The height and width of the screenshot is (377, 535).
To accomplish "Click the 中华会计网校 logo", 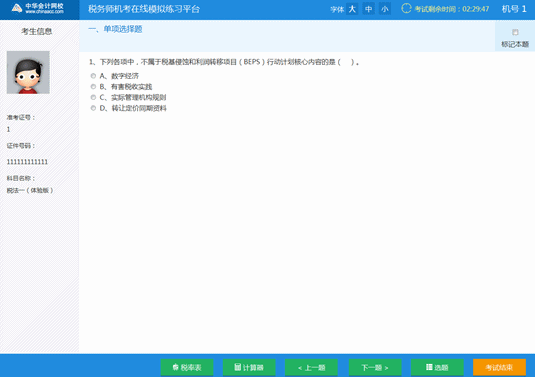I will click(x=38, y=8).
